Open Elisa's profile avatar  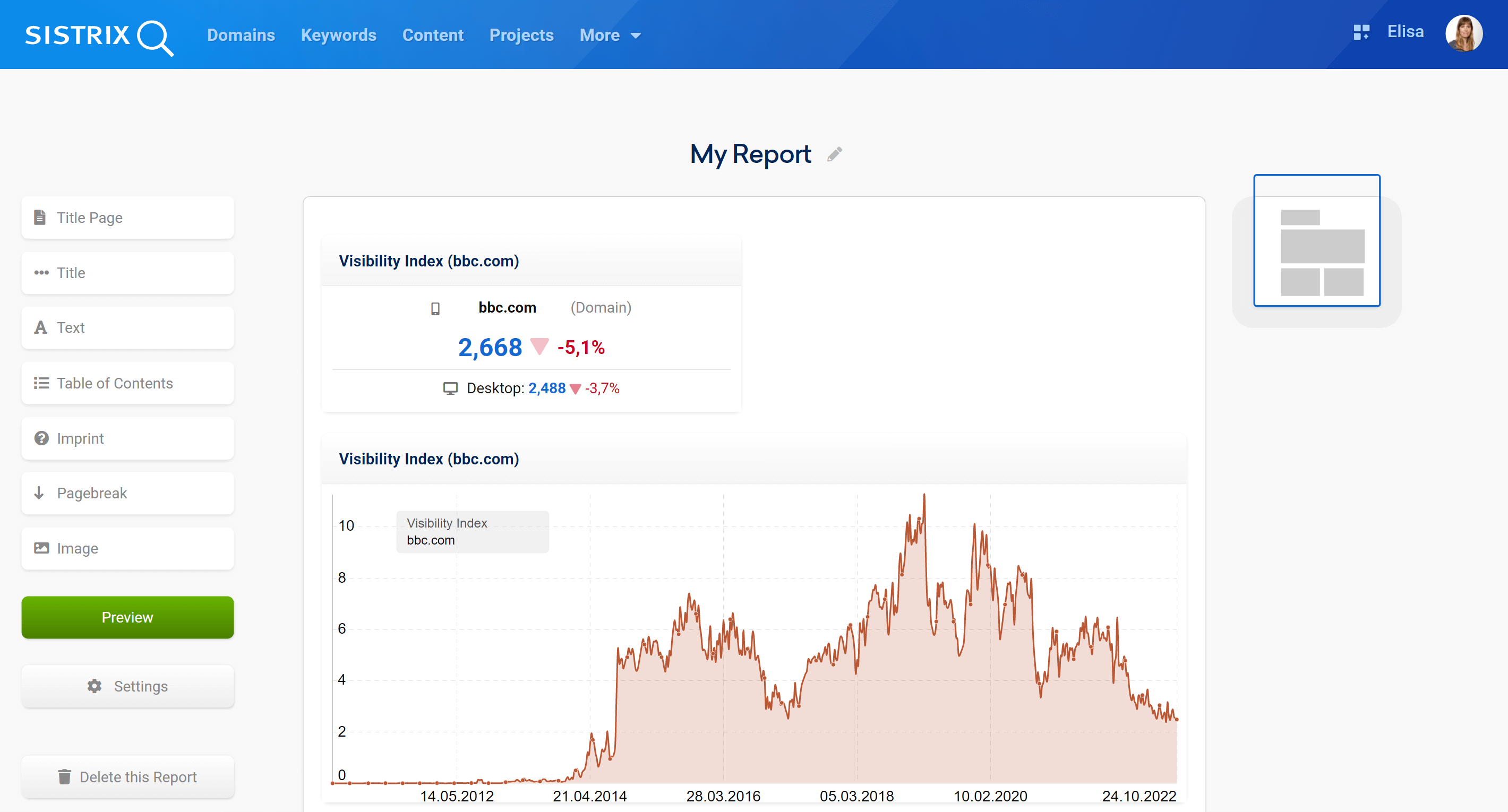click(1463, 33)
